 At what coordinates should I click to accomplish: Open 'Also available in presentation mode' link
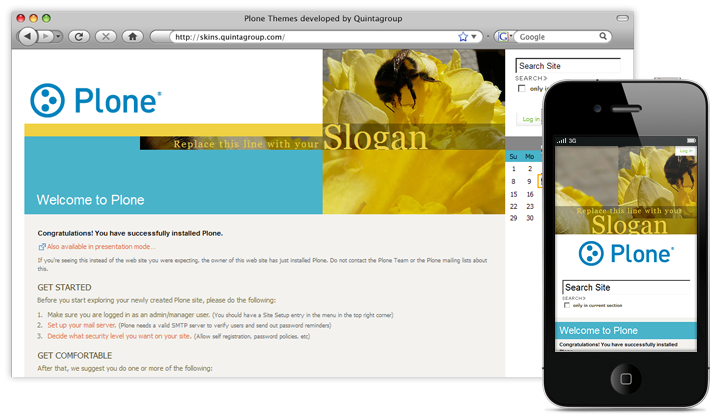point(101,246)
